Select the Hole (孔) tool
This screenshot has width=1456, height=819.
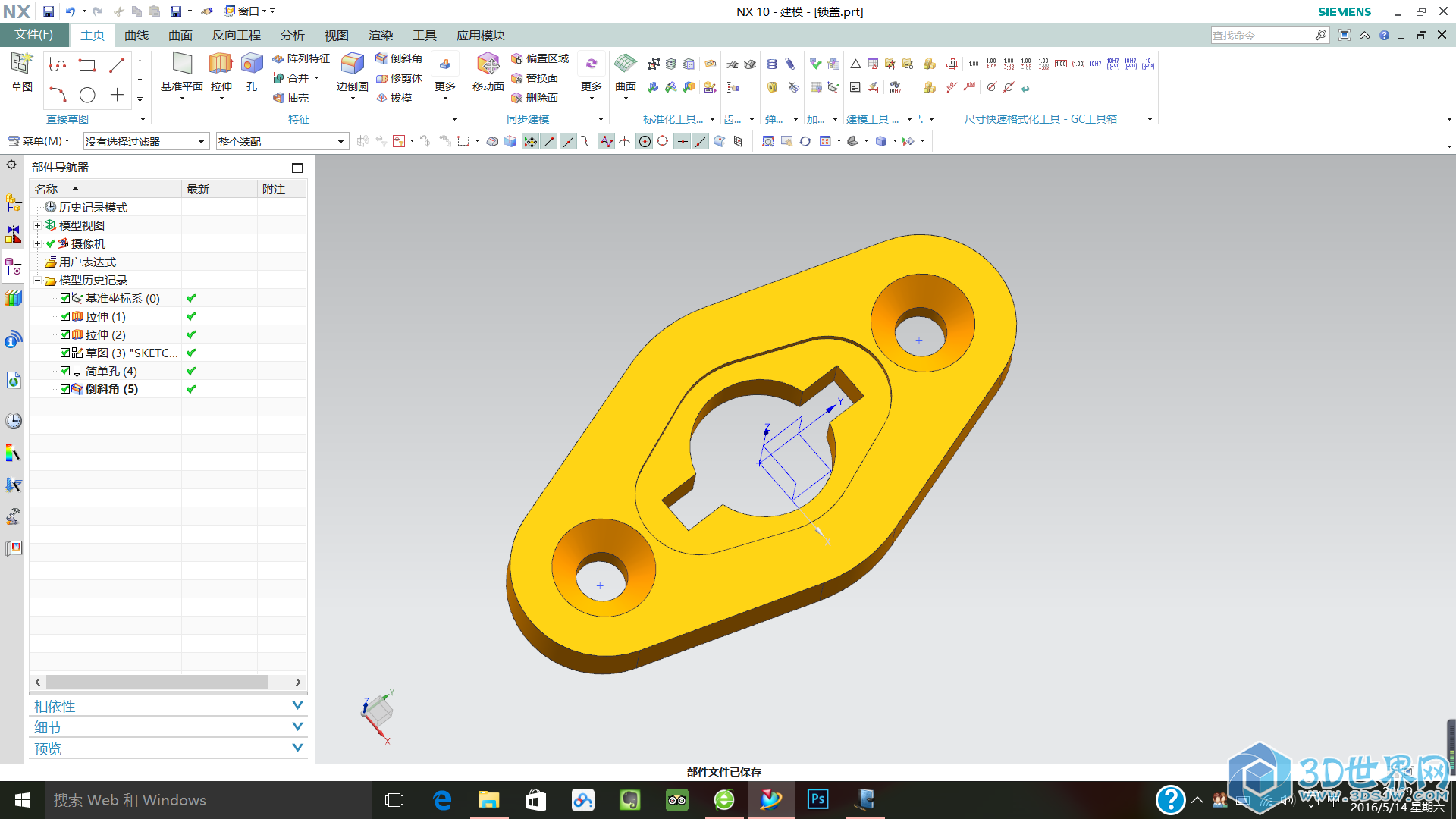(252, 72)
